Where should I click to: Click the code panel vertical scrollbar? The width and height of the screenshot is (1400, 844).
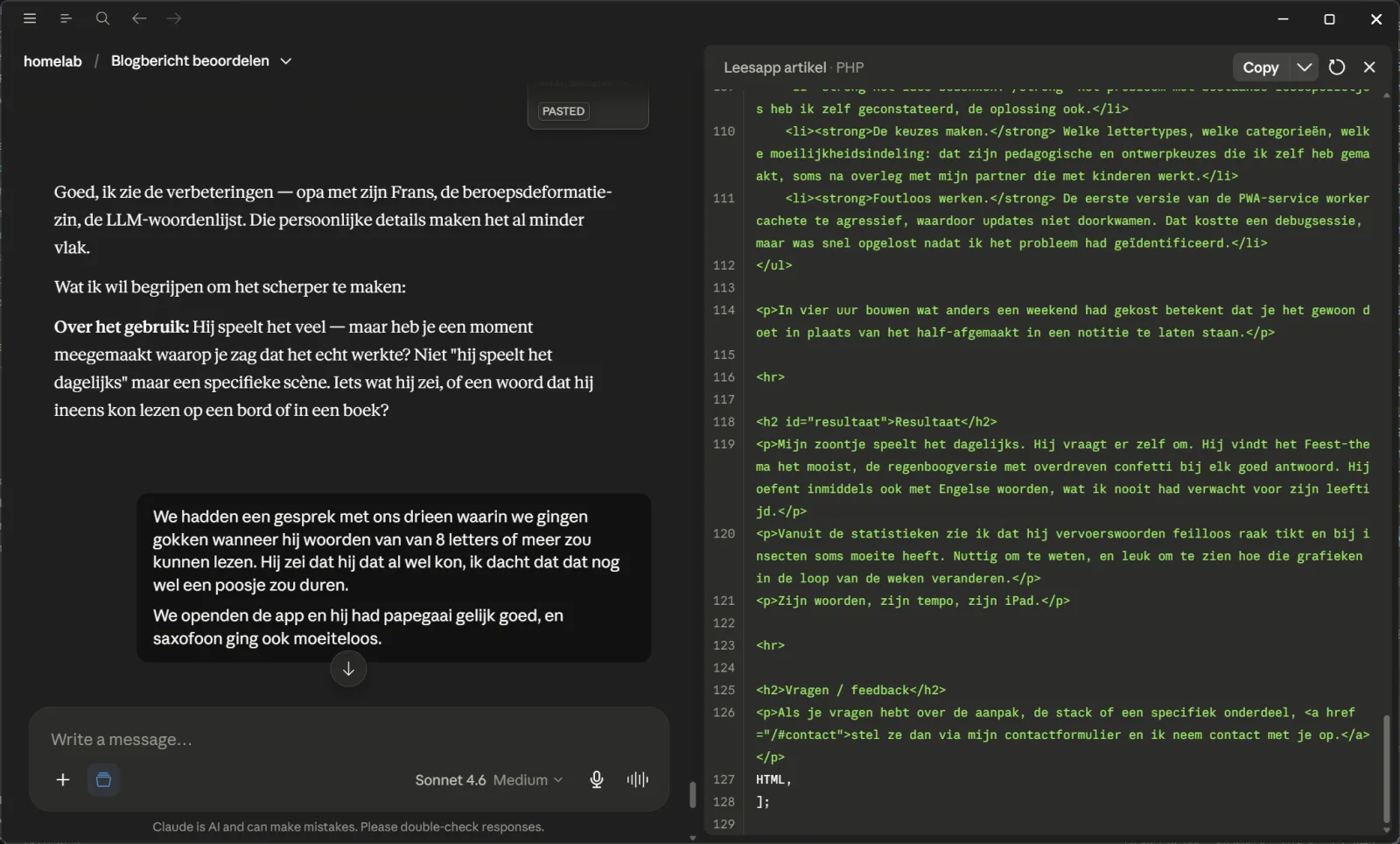(1387, 769)
